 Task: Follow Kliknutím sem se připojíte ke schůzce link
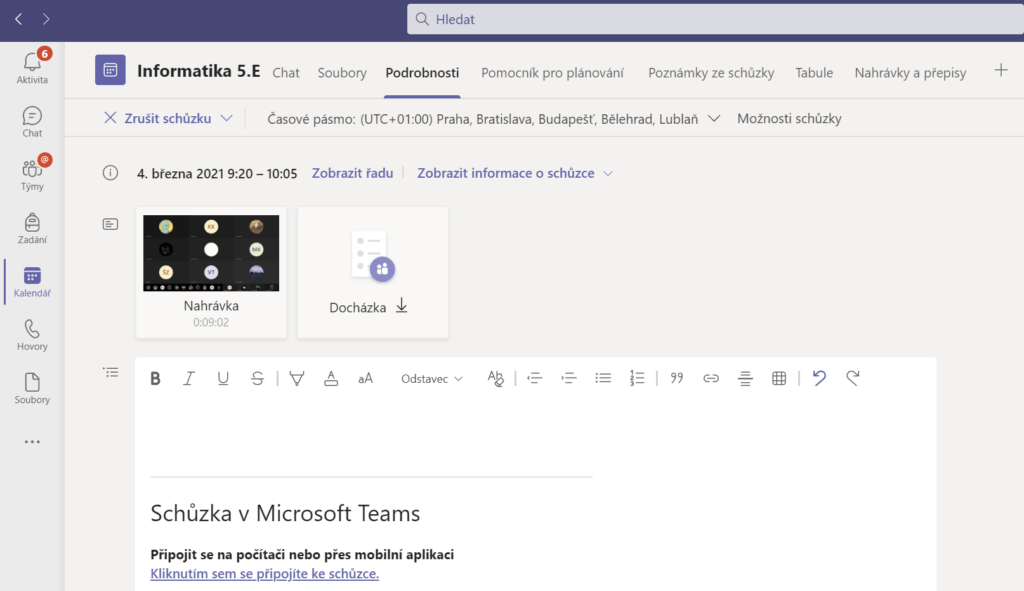coord(264,573)
